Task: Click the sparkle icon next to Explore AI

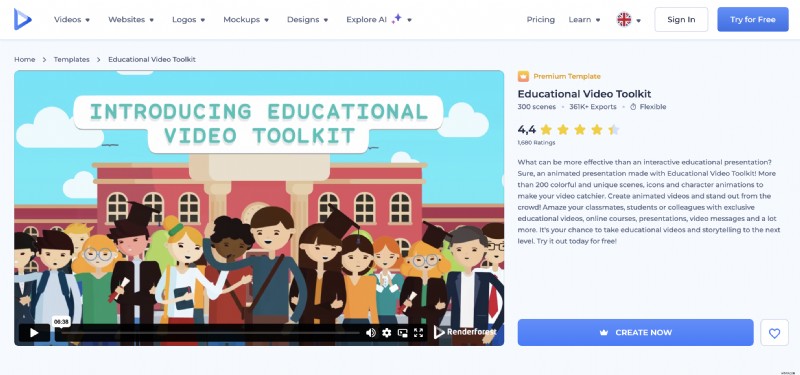Action: (x=396, y=19)
